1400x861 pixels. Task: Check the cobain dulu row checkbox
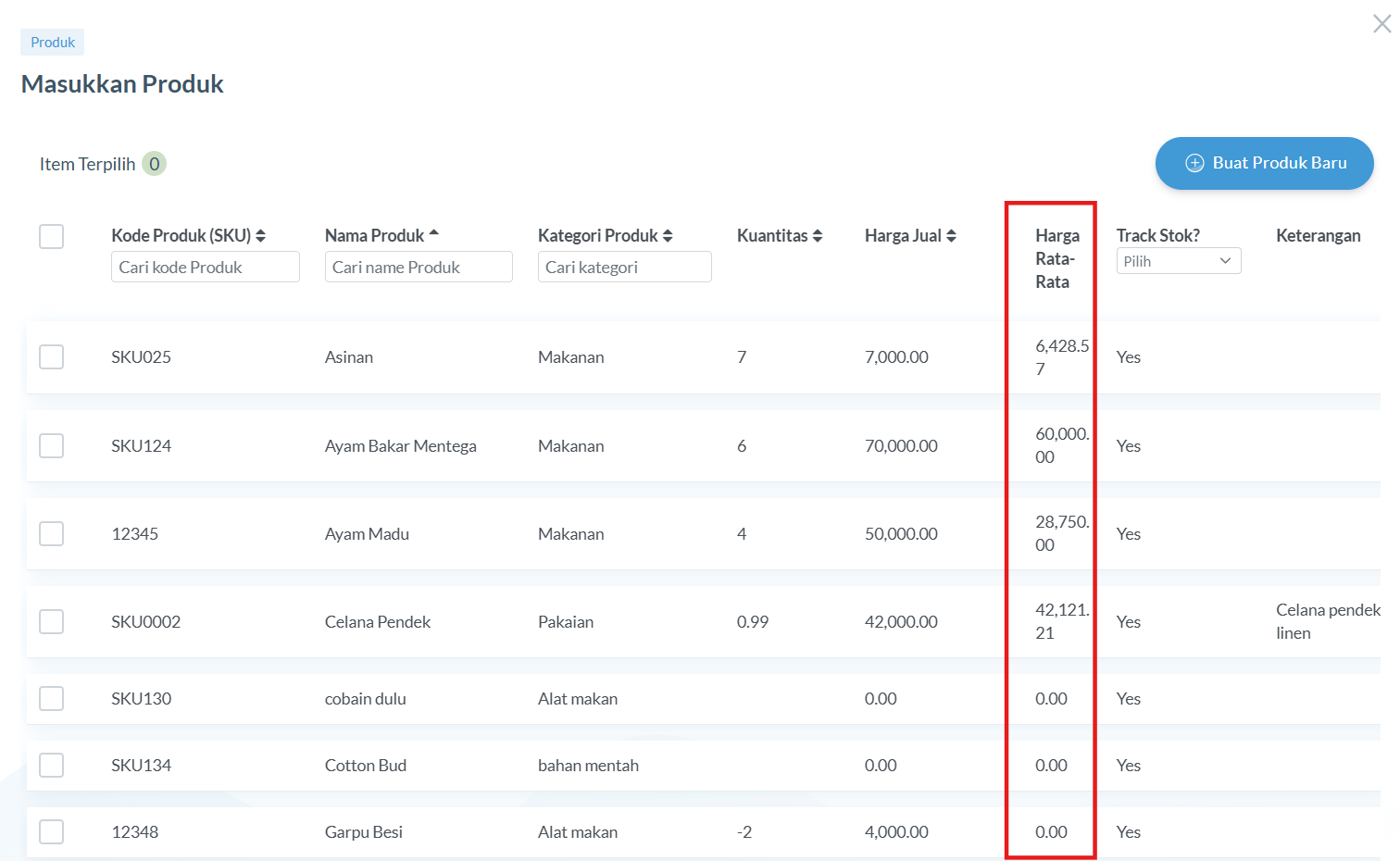pyautogui.click(x=52, y=698)
